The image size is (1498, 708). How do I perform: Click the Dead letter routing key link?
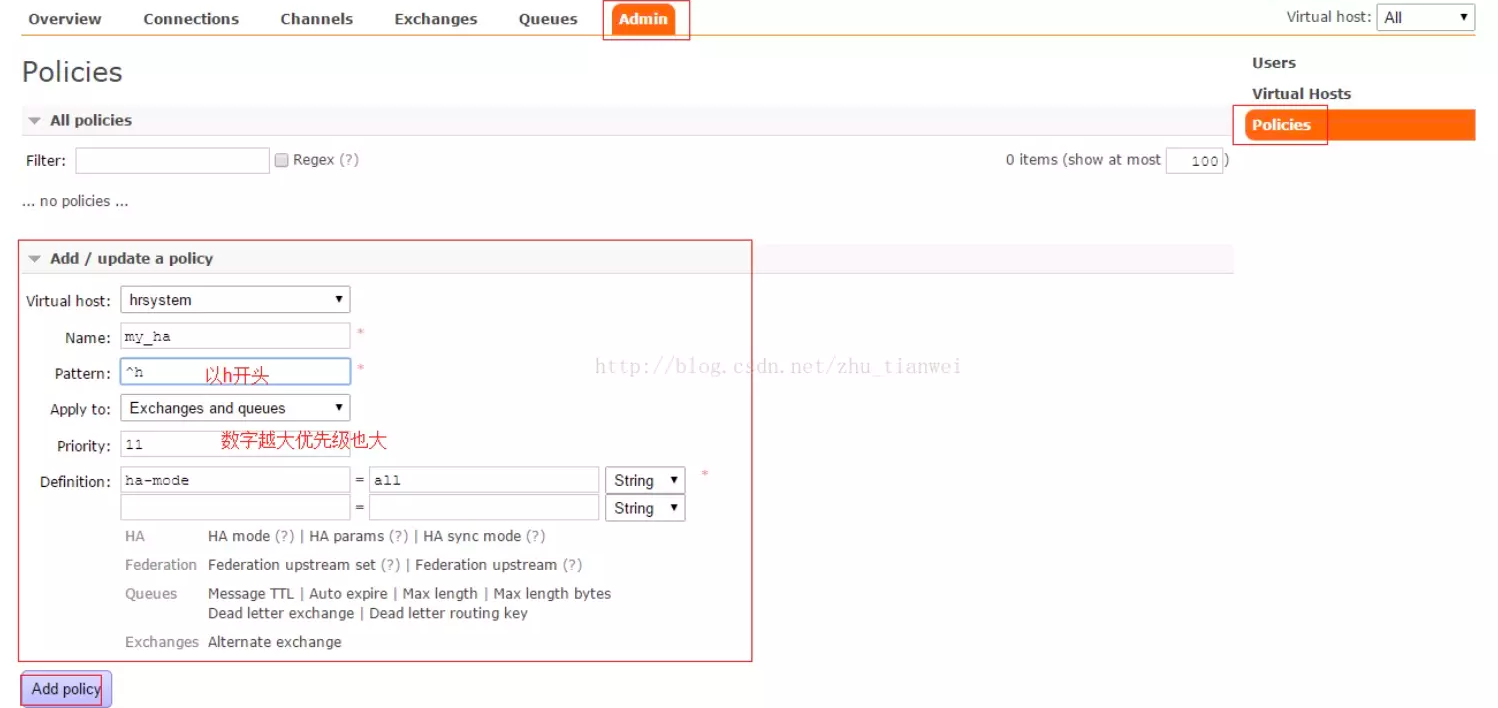click(x=448, y=613)
